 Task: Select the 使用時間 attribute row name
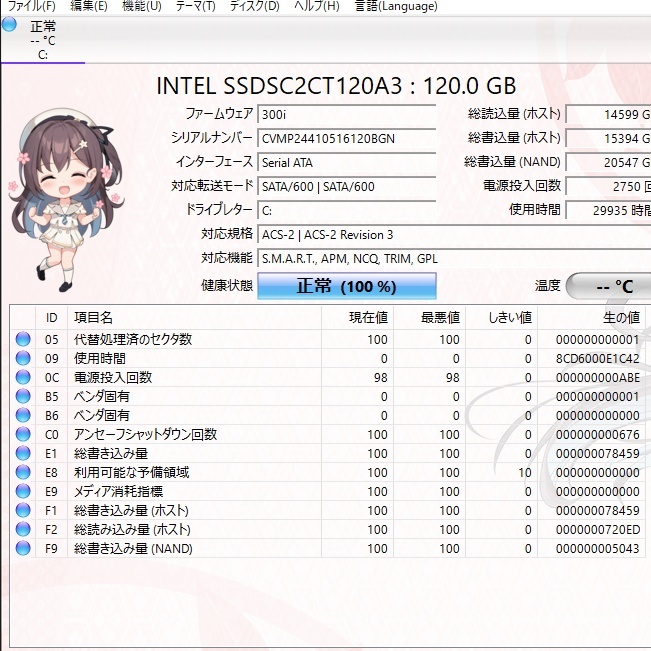coord(100,358)
